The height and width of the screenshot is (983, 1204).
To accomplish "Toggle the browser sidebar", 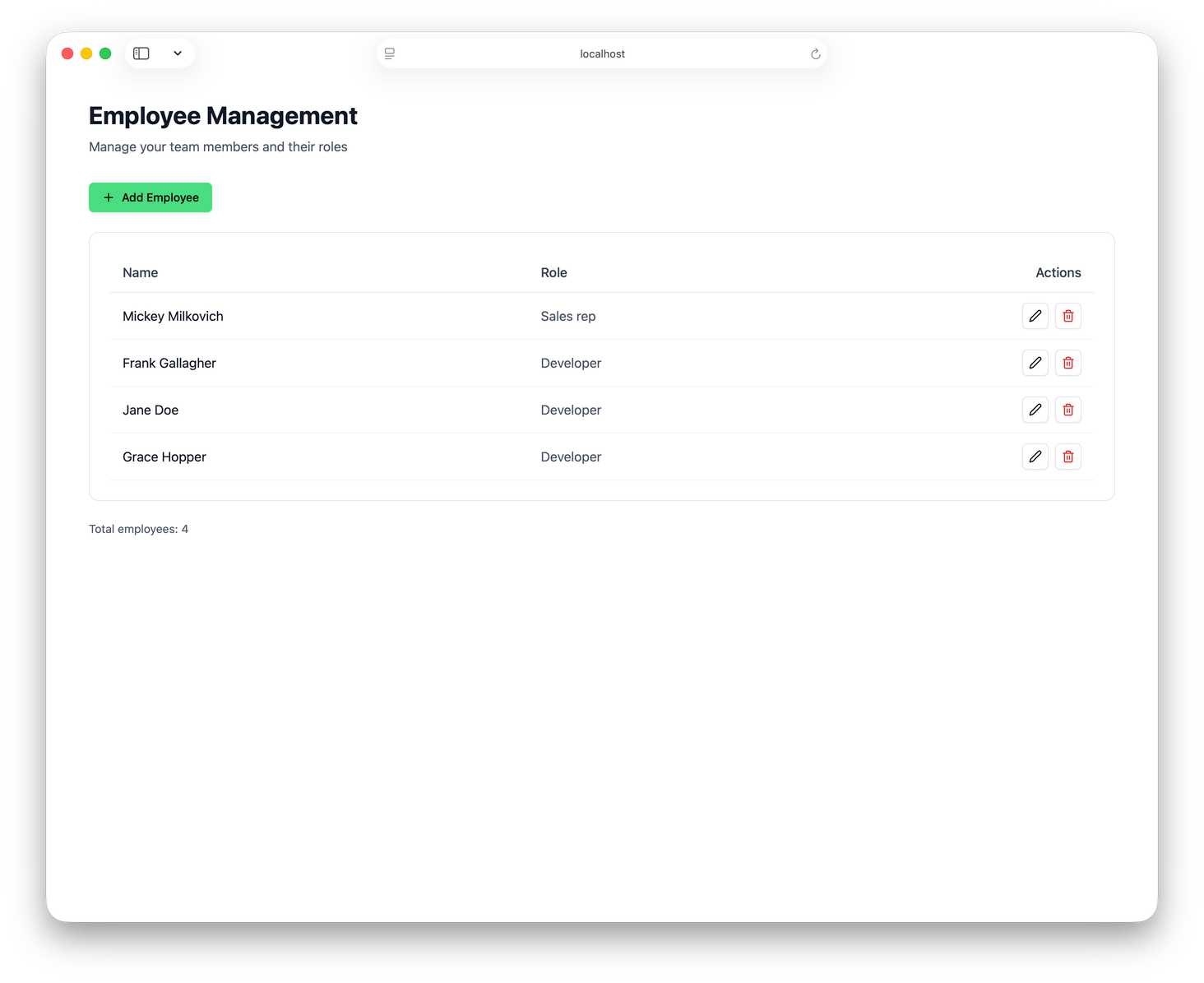I will pyautogui.click(x=141, y=53).
